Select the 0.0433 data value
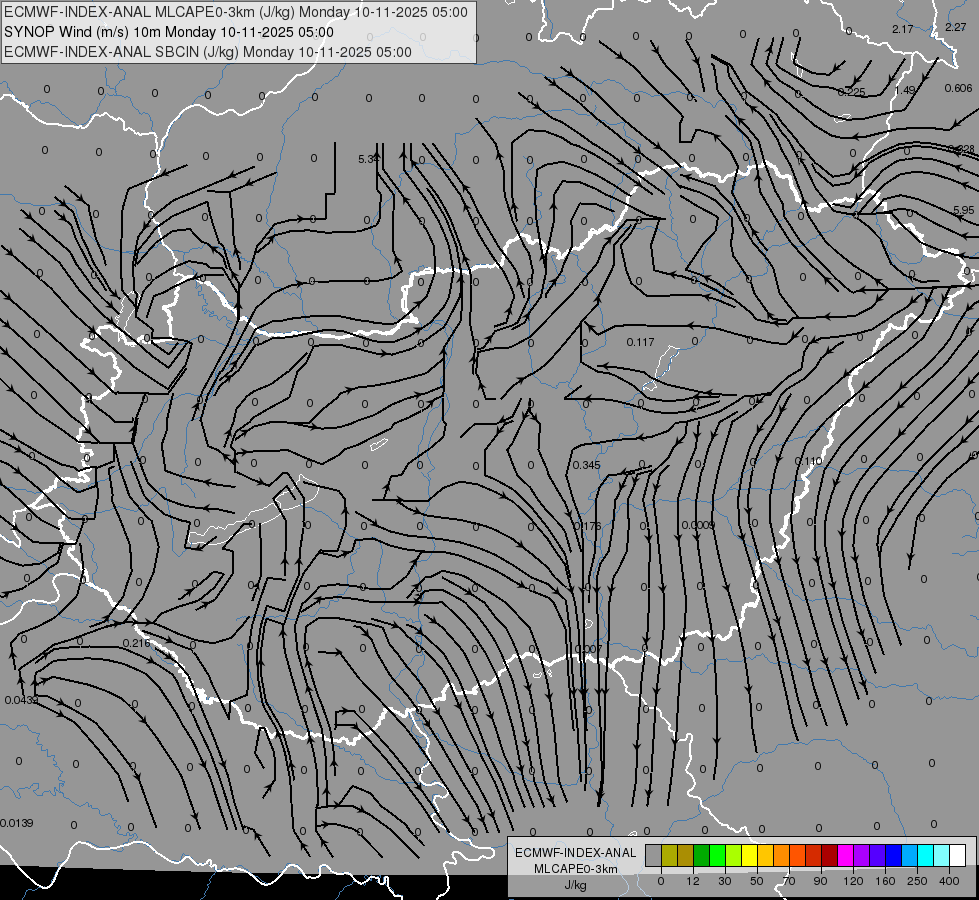Viewport: 979px width, 900px height. click(21, 700)
